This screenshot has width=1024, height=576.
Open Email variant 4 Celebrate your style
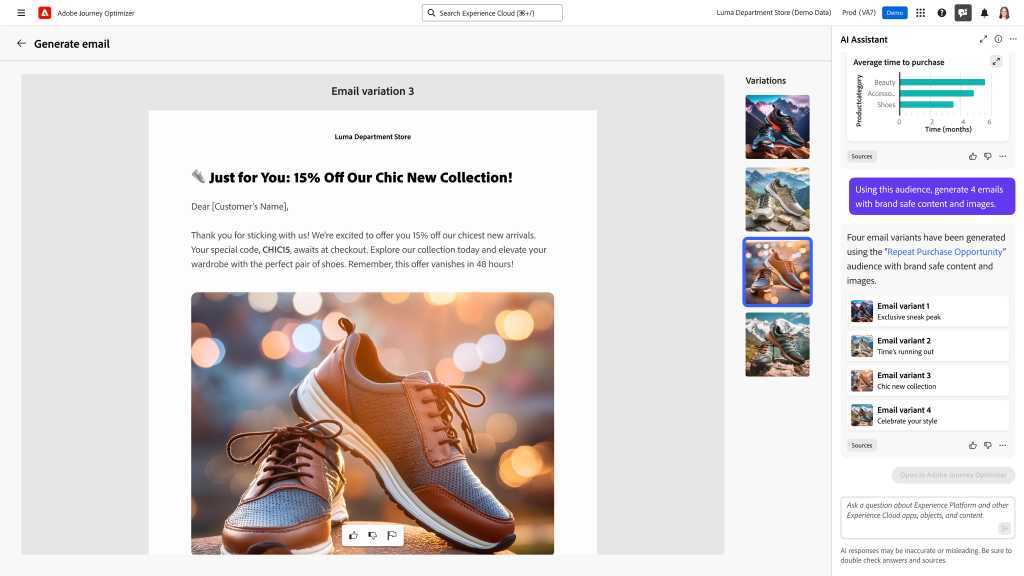[x=927, y=415]
